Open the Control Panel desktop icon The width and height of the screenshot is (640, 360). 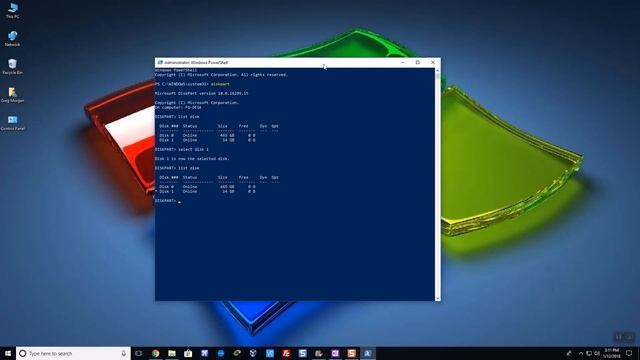pyautogui.click(x=13, y=122)
